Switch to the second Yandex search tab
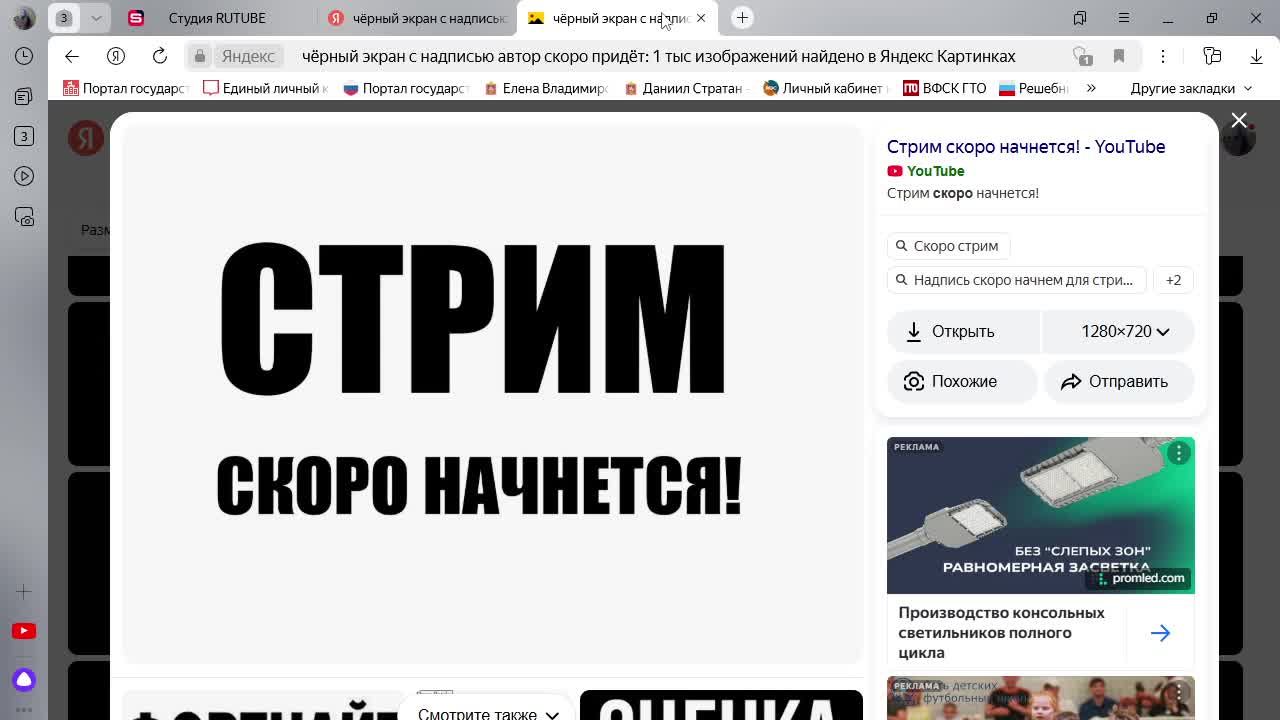 417,18
